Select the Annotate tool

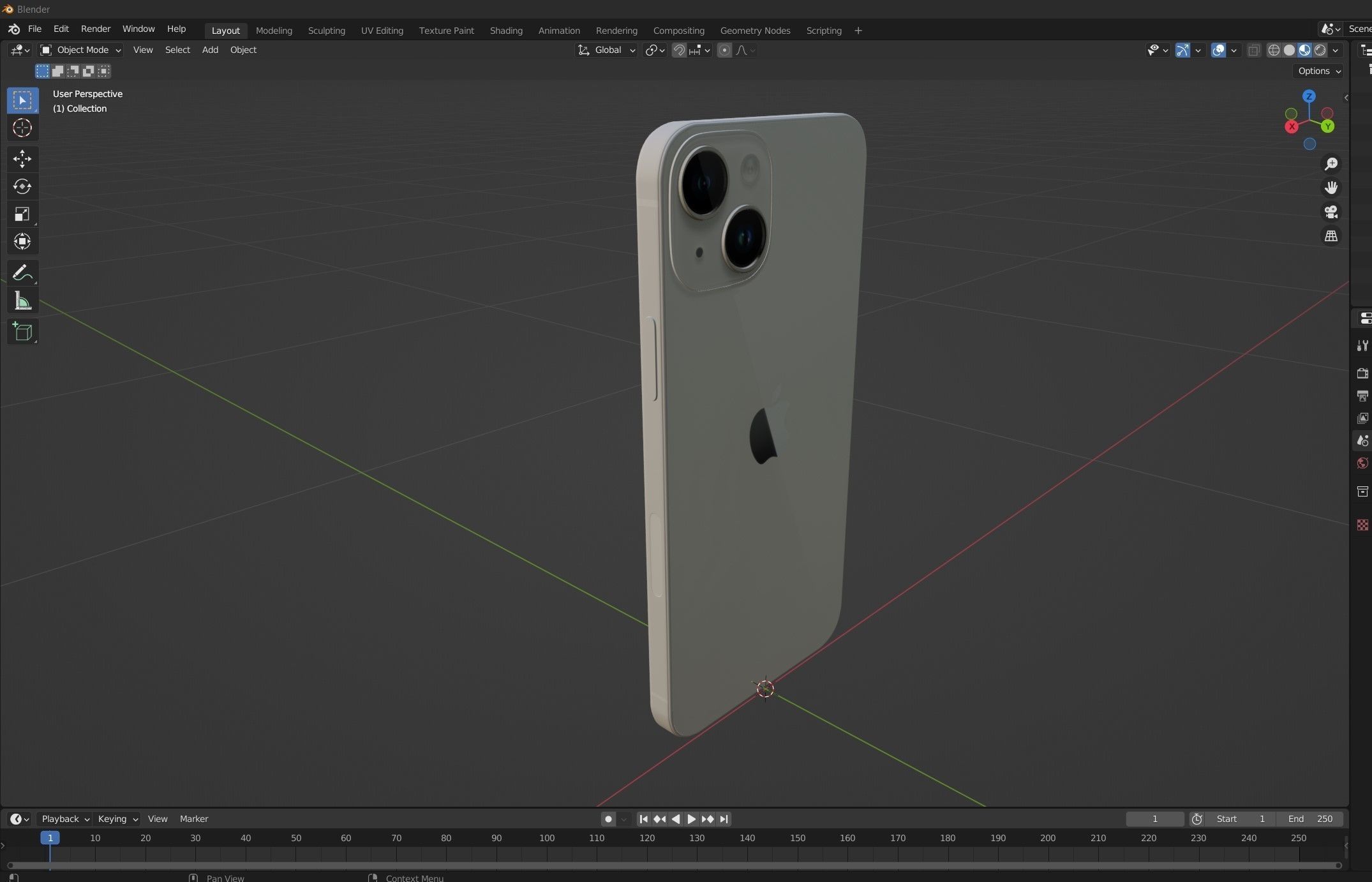(22, 273)
